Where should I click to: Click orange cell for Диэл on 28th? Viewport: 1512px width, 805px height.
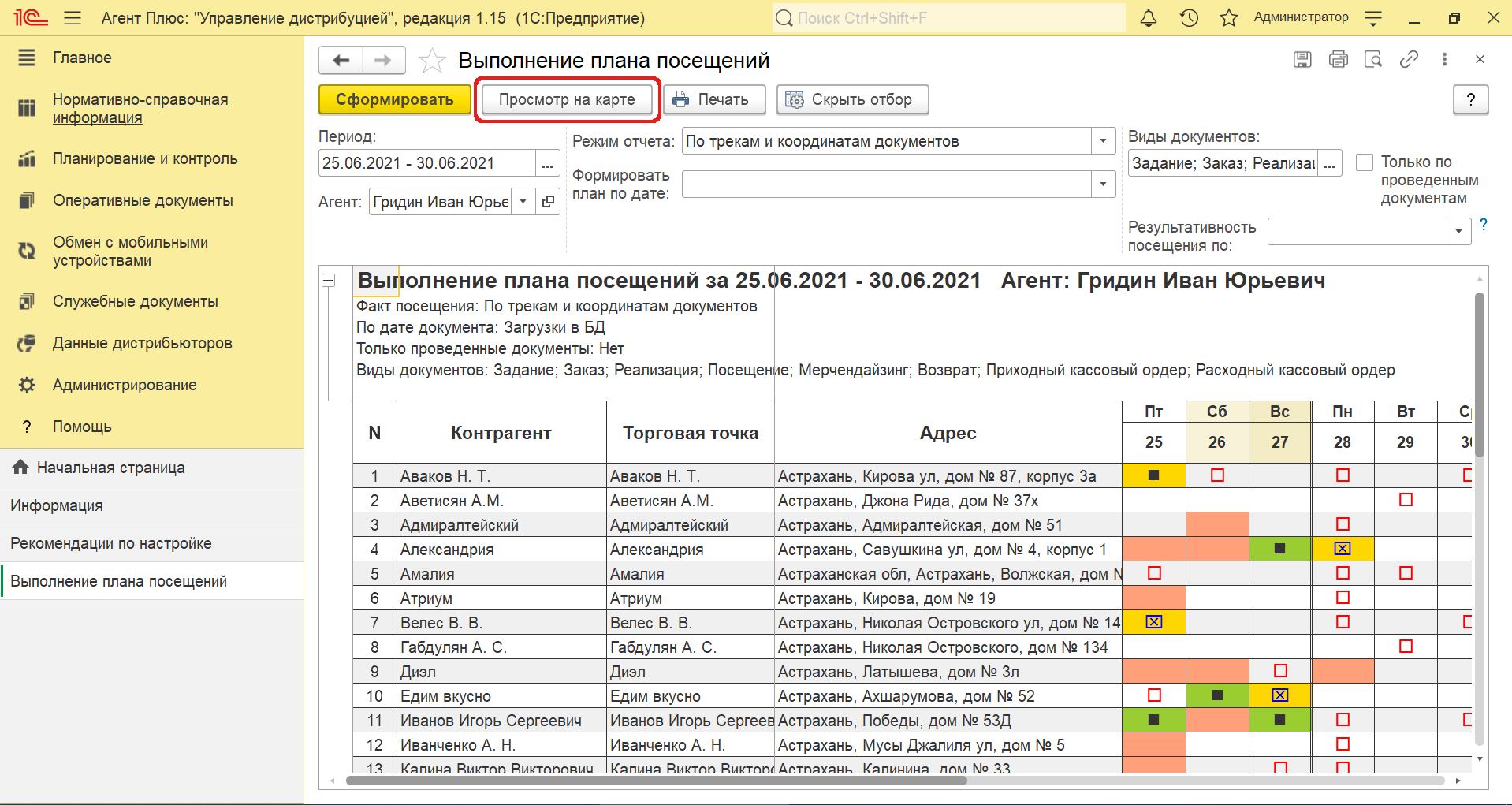[x=1343, y=671]
